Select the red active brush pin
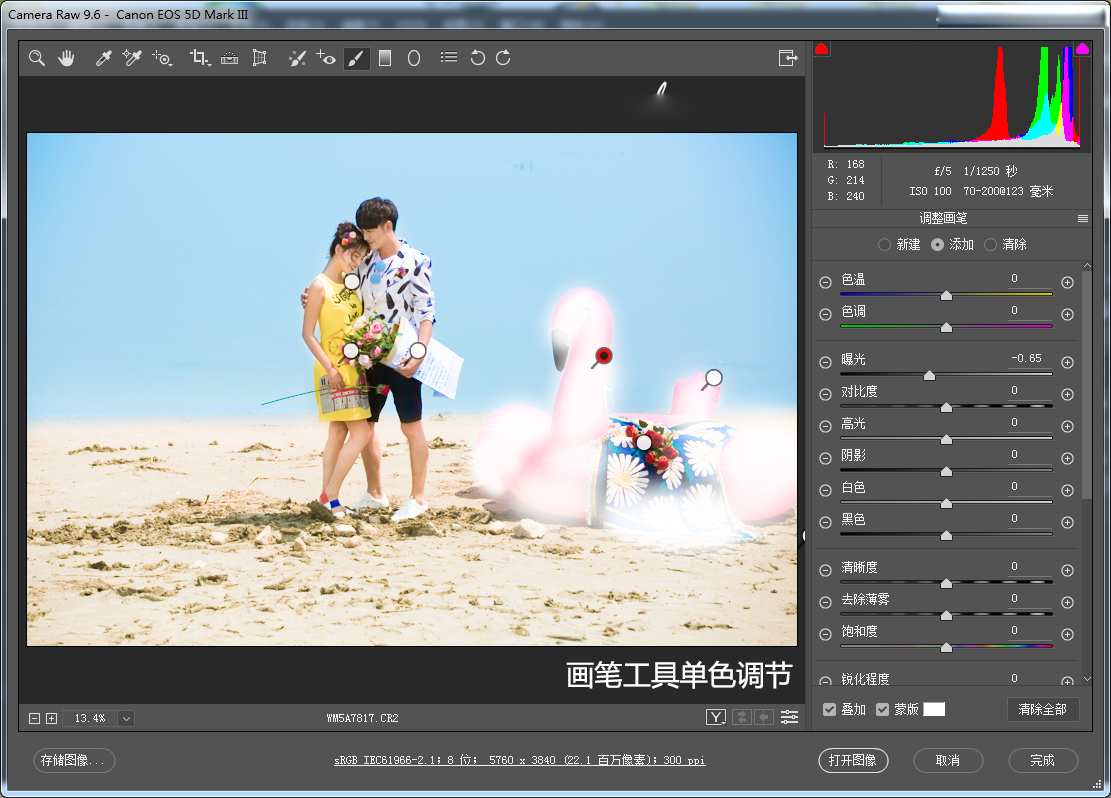The image size is (1111, 798). (x=603, y=355)
